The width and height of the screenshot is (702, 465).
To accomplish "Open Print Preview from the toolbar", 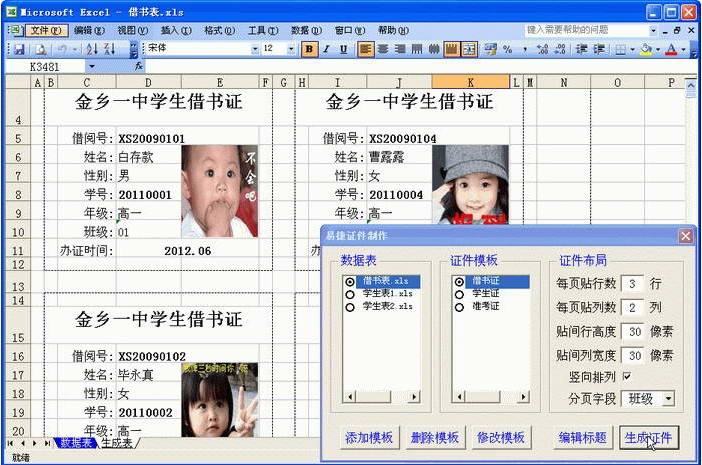I will coord(40,49).
